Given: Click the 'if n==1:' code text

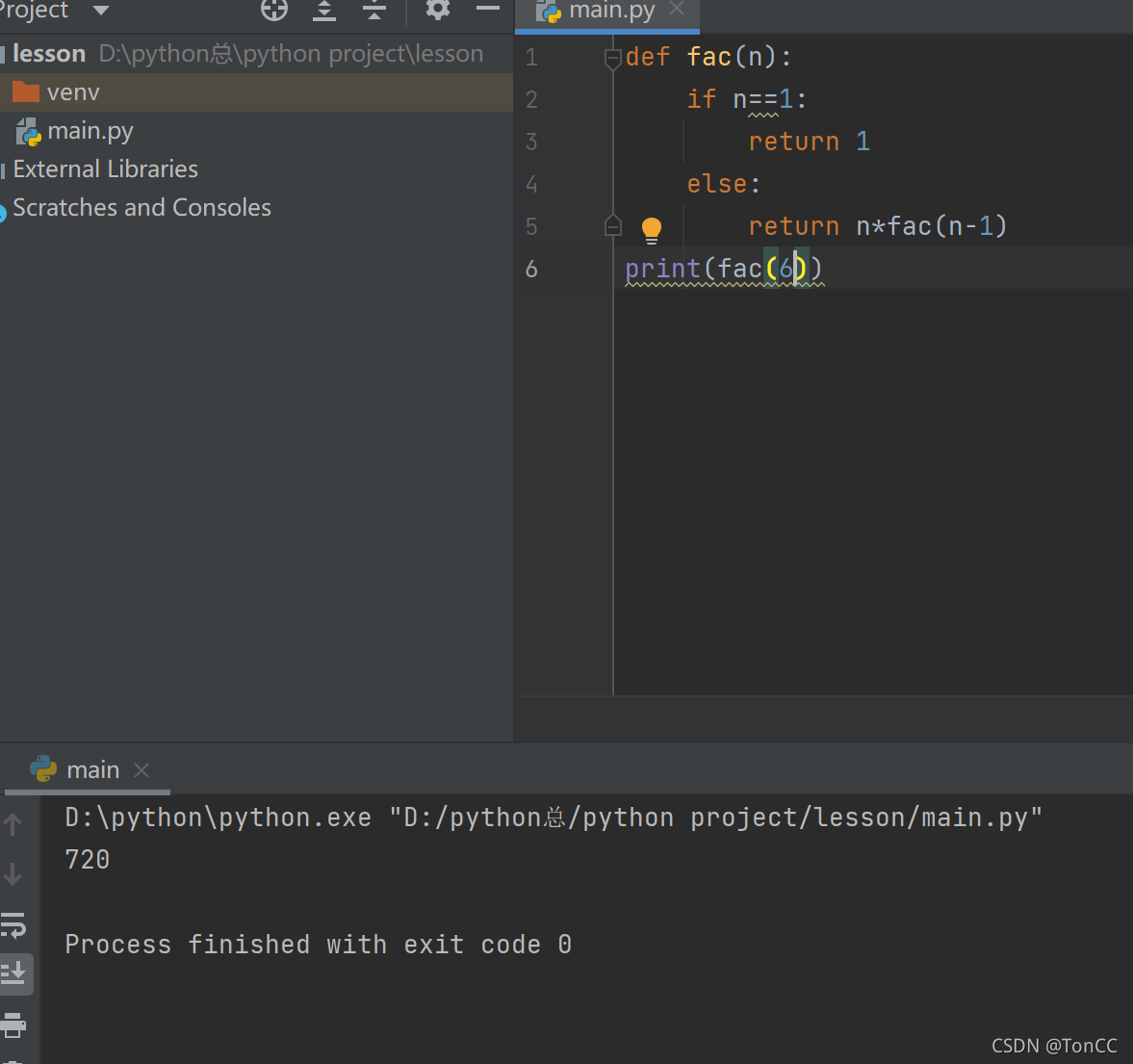Looking at the screenshot, I should [x=746, y=99].
